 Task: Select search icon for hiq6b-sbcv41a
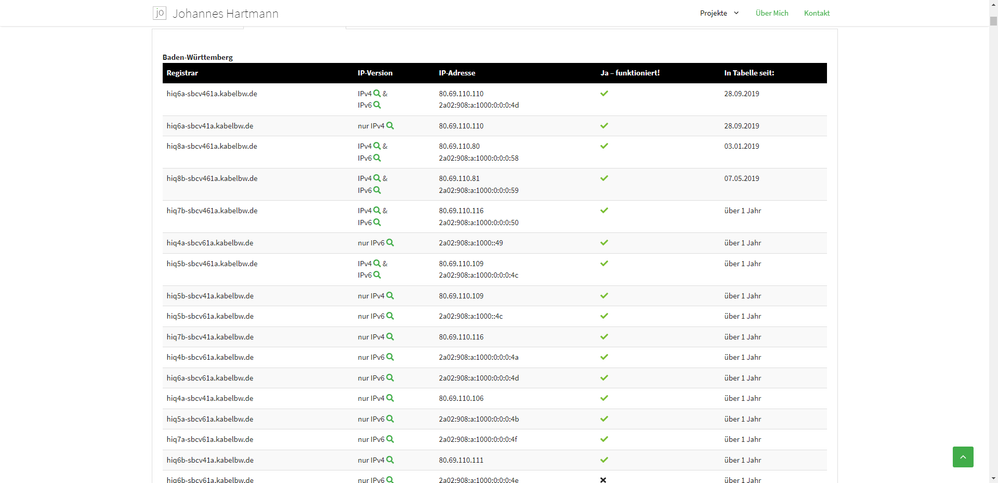click(x=390, y=459)
